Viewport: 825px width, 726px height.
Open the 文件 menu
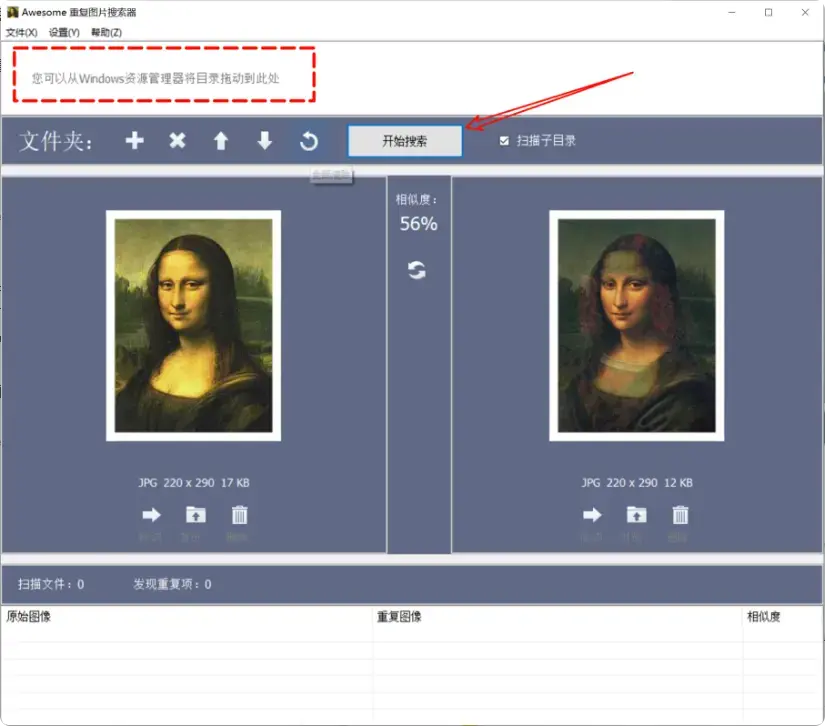pos(20,32)
